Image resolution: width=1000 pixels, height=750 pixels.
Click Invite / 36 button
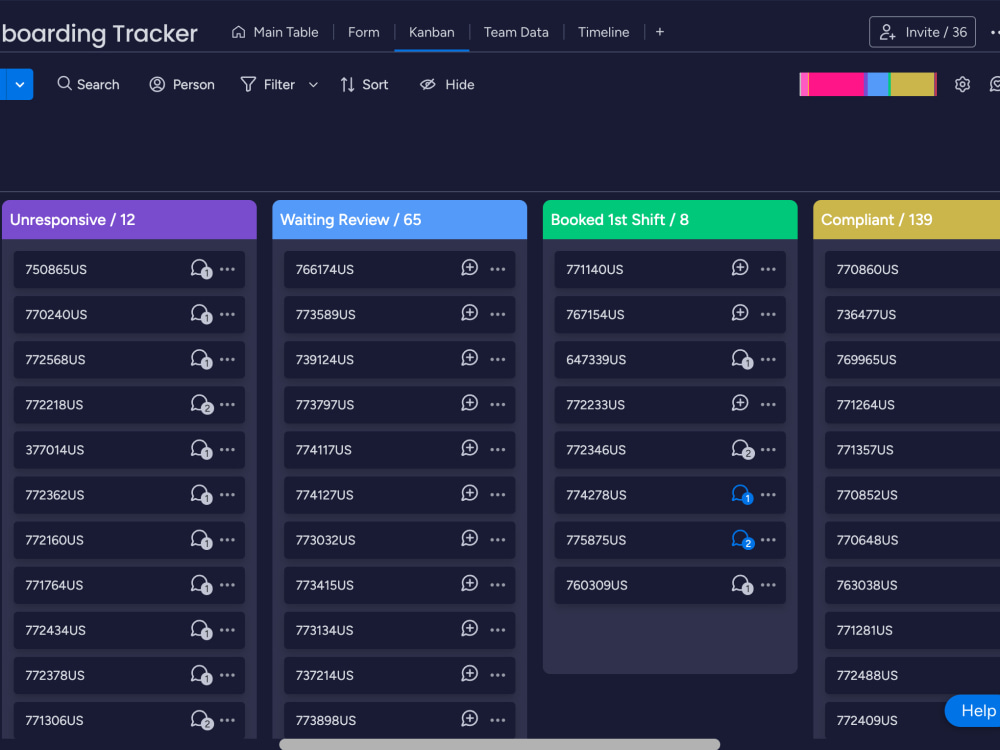pos(922,32)
